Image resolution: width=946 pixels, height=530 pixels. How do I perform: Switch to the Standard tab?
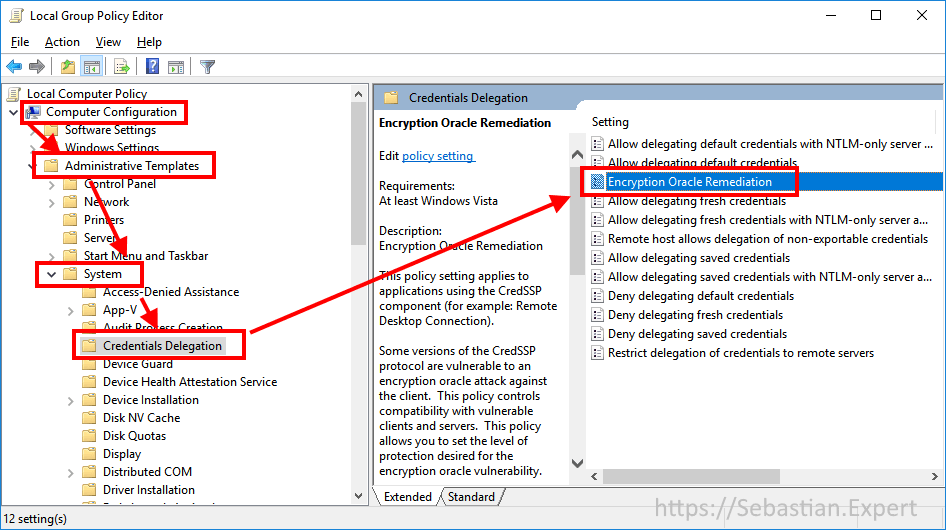click(471, 497)
